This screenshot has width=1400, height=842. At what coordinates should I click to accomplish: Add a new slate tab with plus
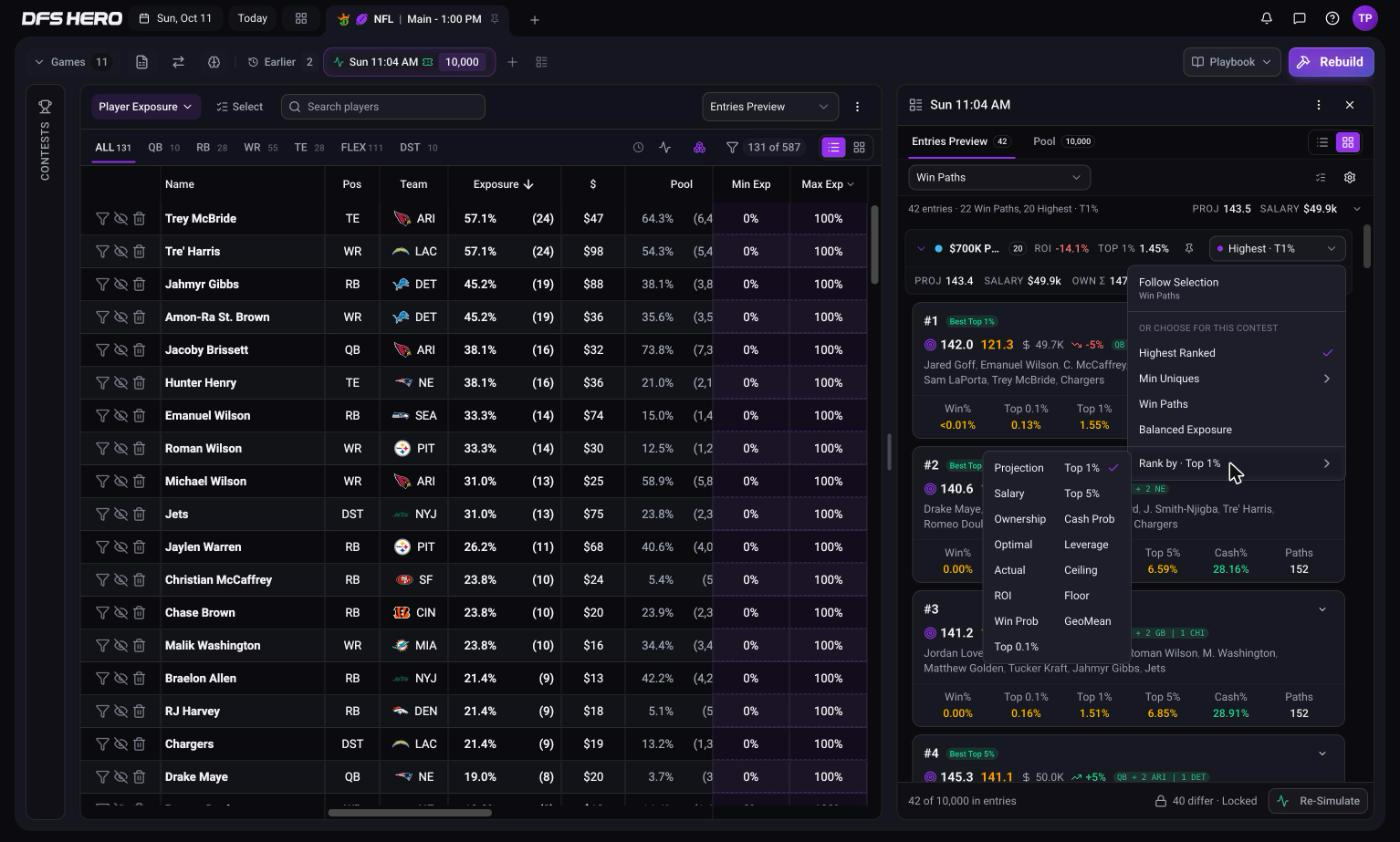click(534, 19)
